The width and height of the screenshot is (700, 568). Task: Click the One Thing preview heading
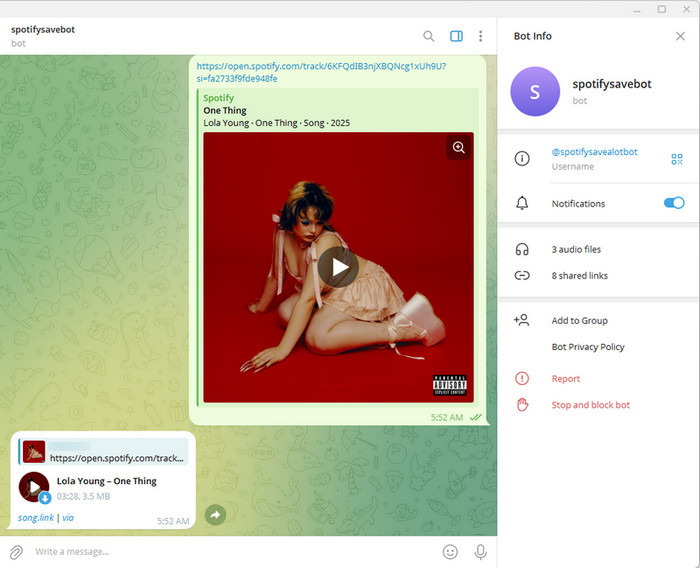pos(225,110)
